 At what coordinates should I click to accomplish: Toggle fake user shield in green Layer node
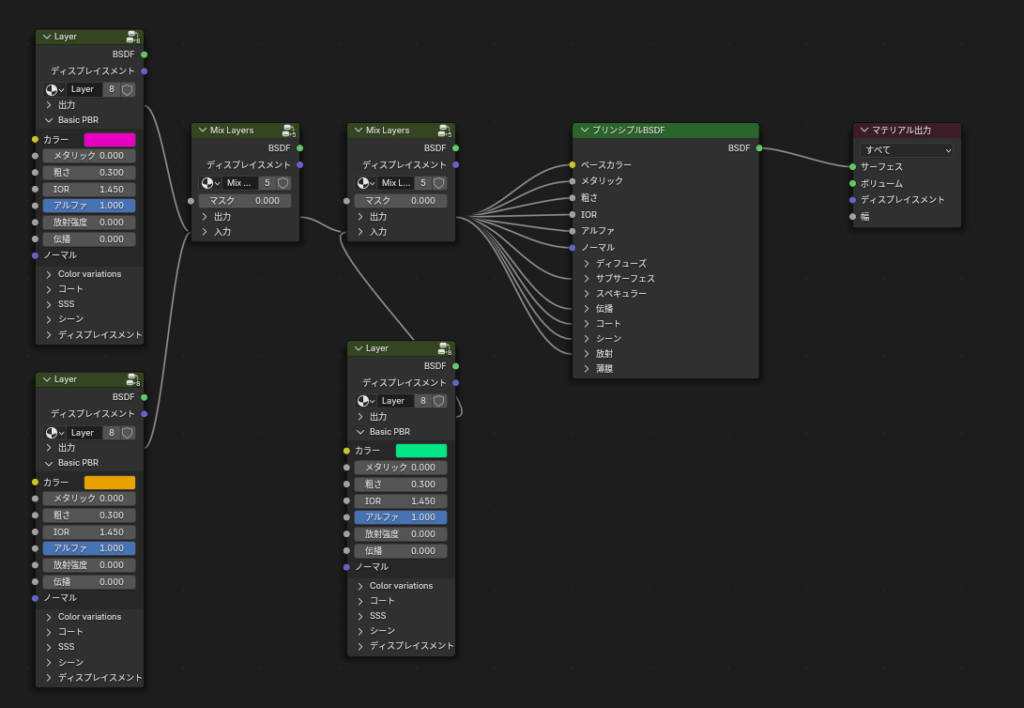[440, 401]
